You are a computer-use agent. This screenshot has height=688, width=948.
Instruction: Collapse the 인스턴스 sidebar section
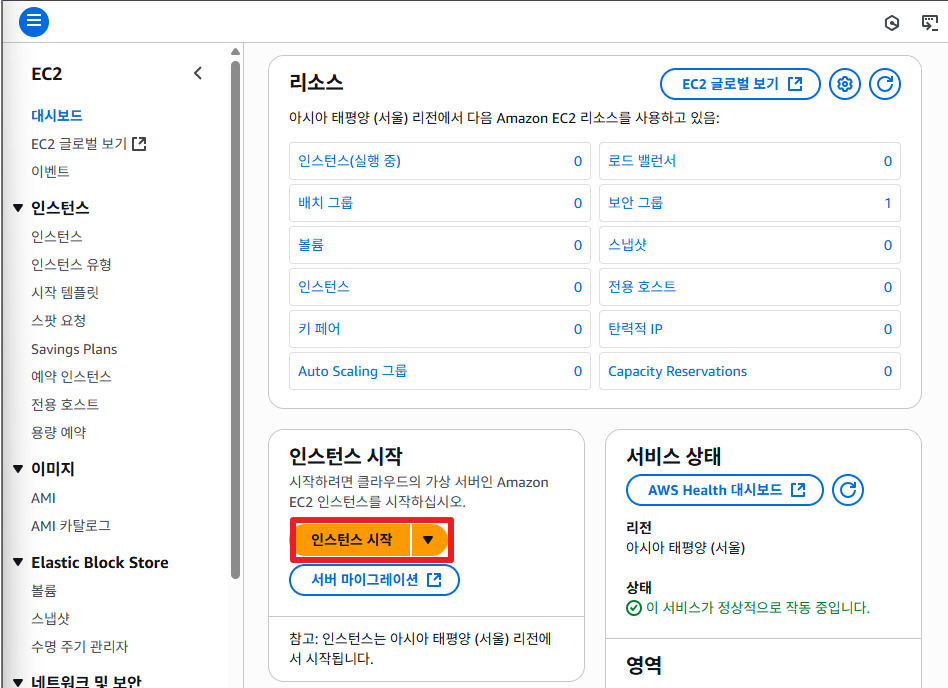18,208
